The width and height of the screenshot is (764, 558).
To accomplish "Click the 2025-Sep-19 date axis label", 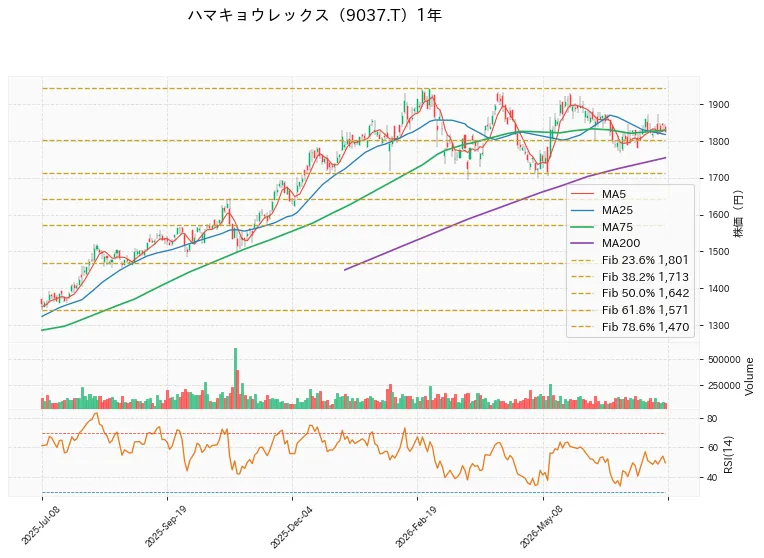I will coord(165,525).
